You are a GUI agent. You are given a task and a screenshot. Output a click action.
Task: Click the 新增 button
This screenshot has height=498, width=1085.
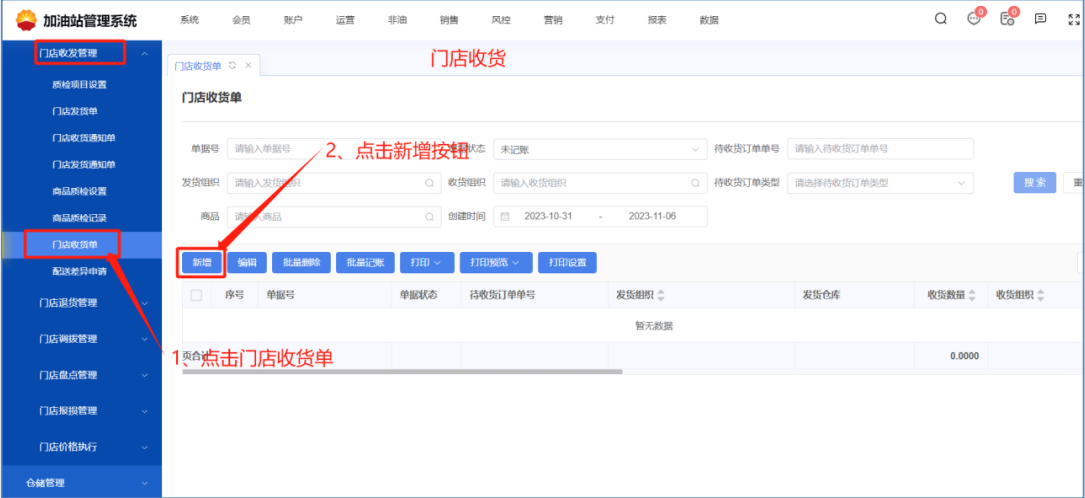pyautogui.click(x=201, y=262)
